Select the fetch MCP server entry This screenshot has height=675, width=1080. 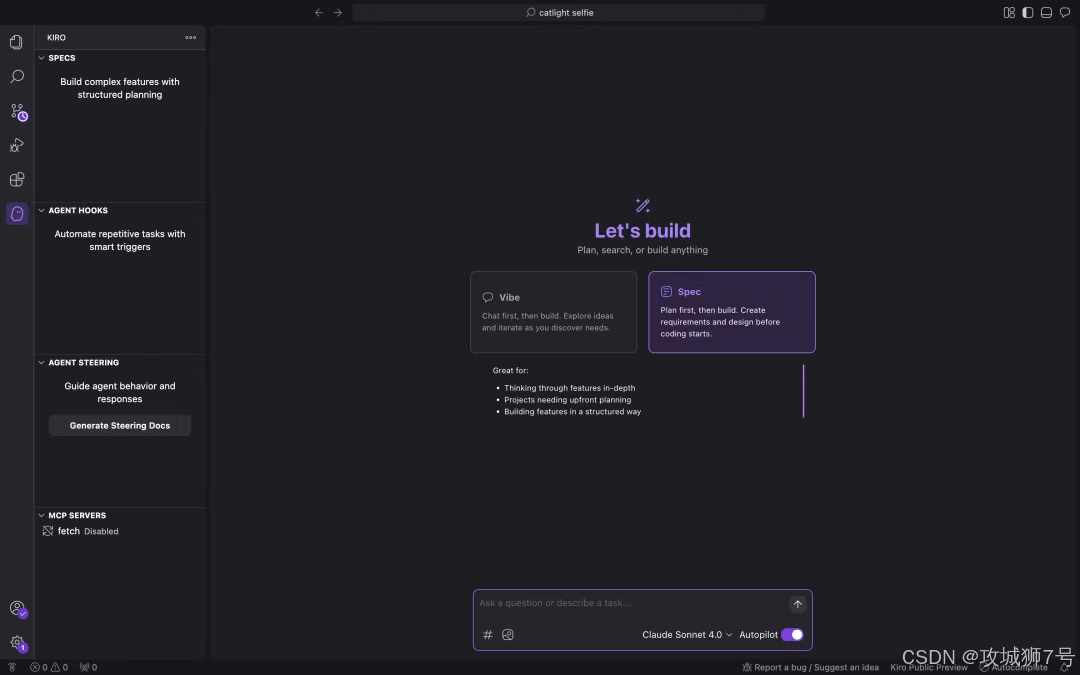(121, 532)
